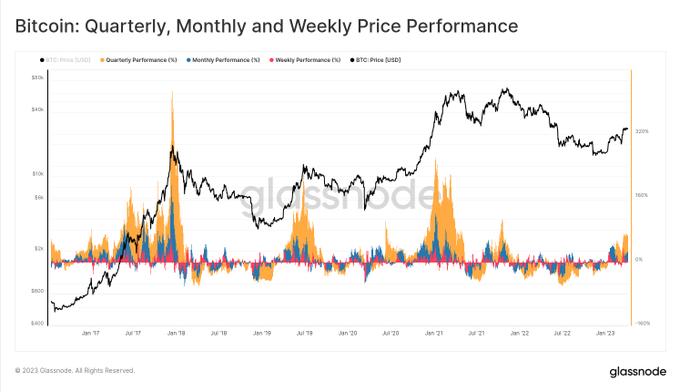
Task: Click the red Weekly legend dot
Action: tap(272, 60)
